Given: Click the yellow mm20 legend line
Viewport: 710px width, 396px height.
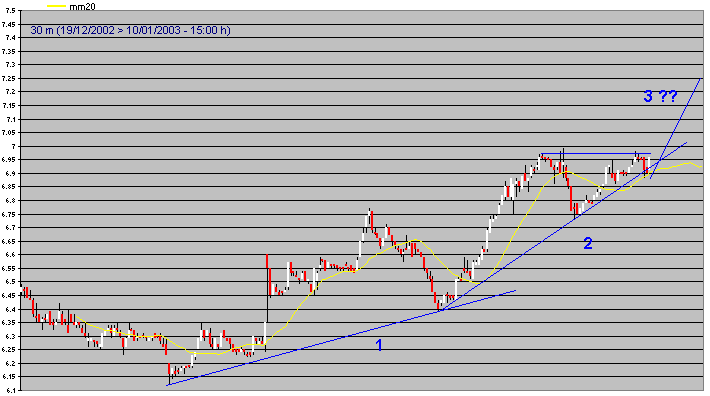Looking at the screenshot, I should click(x=56, y=6).
